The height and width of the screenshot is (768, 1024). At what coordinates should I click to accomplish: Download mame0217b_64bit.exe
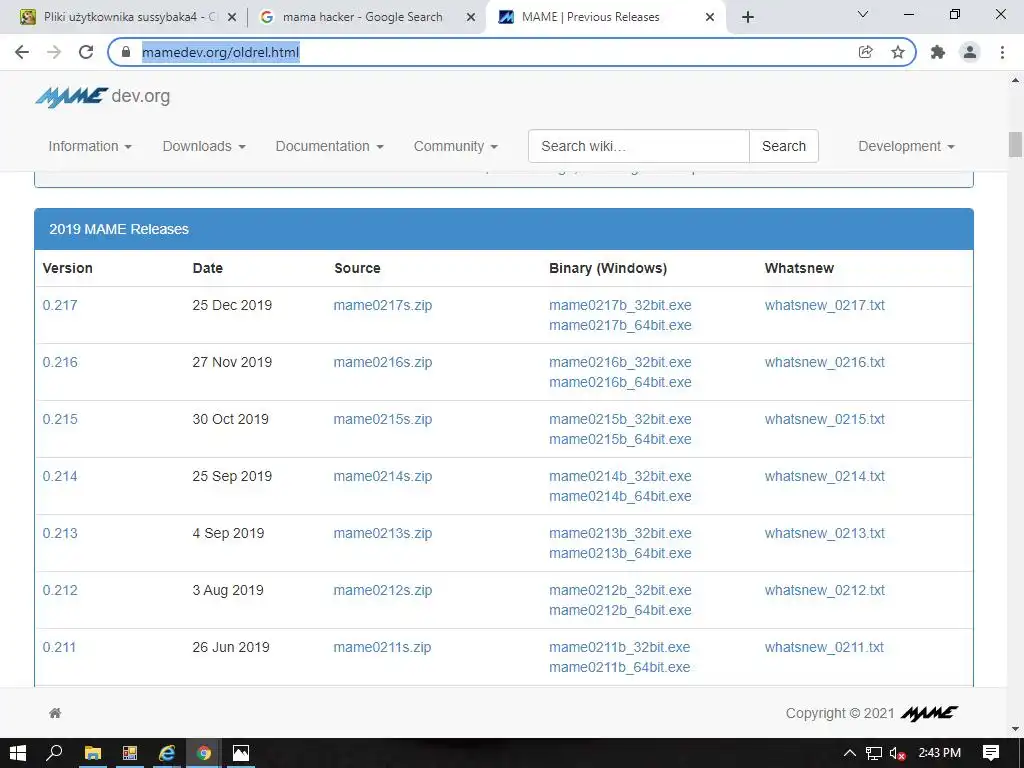[x=620, y=325]
